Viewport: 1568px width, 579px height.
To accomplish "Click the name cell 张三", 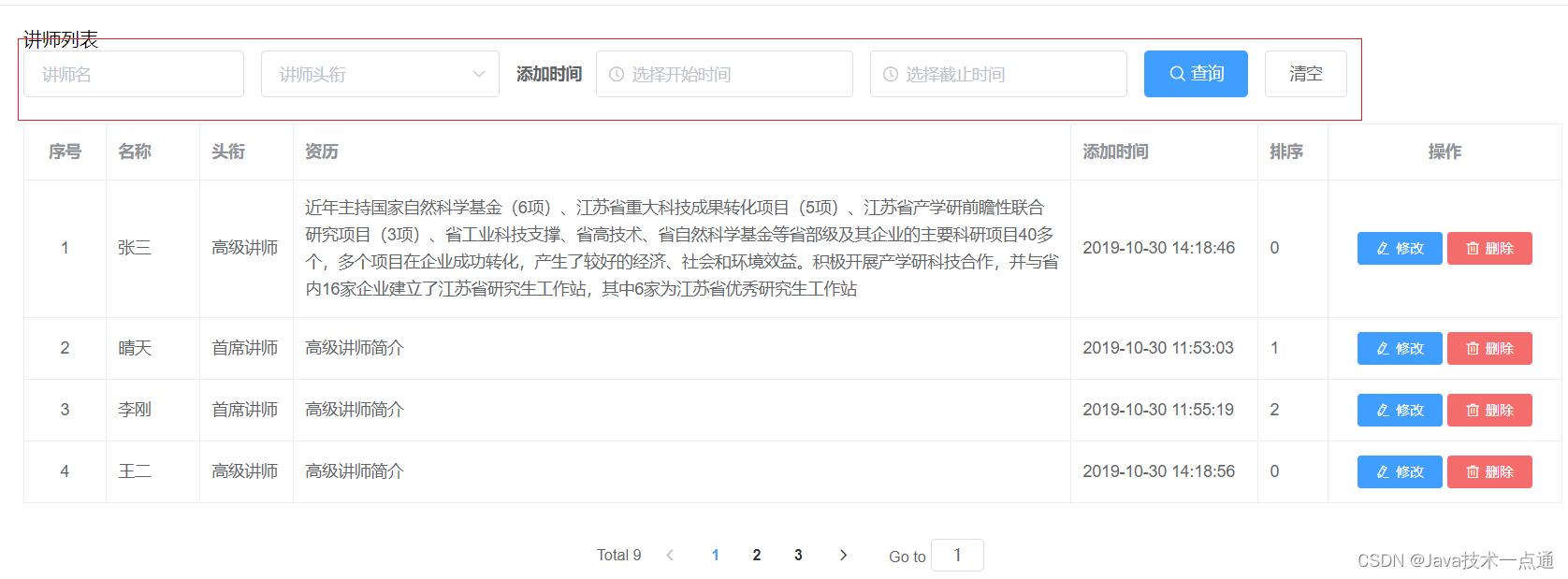I will pyautogui.click(x=135, y=248).
